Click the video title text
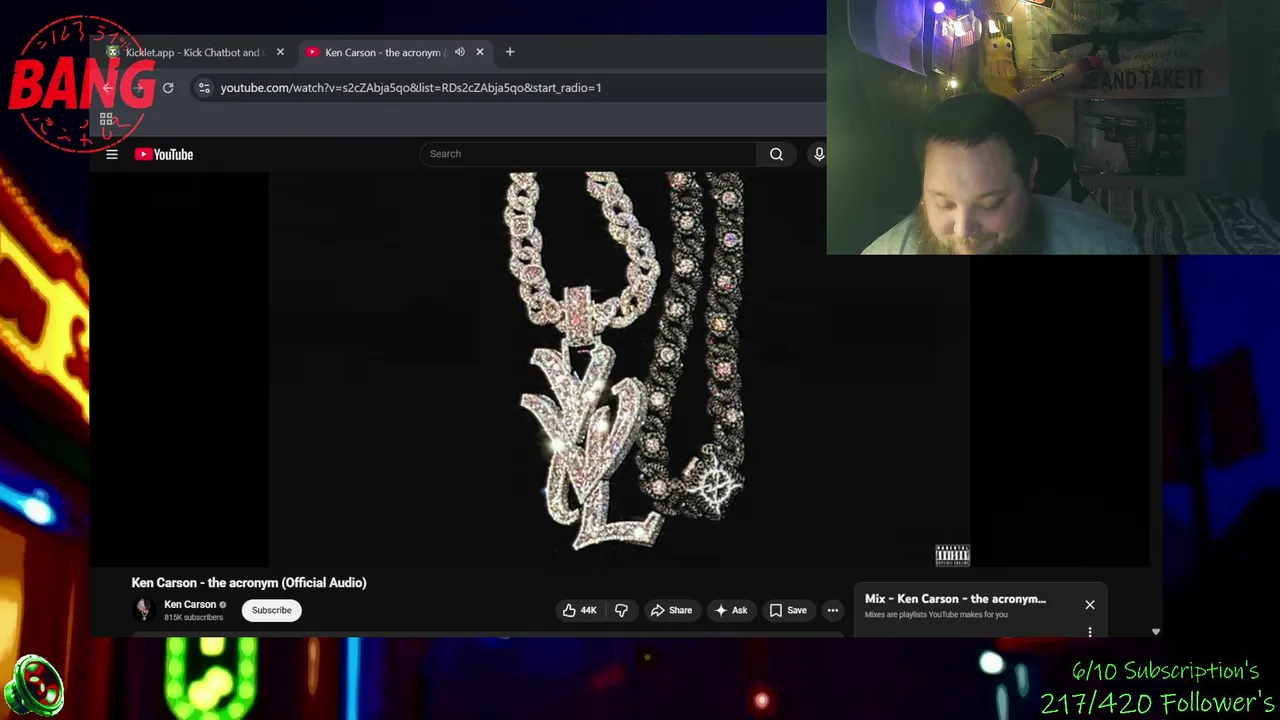The image size is (1280, 720). click(x=249, y=583)
